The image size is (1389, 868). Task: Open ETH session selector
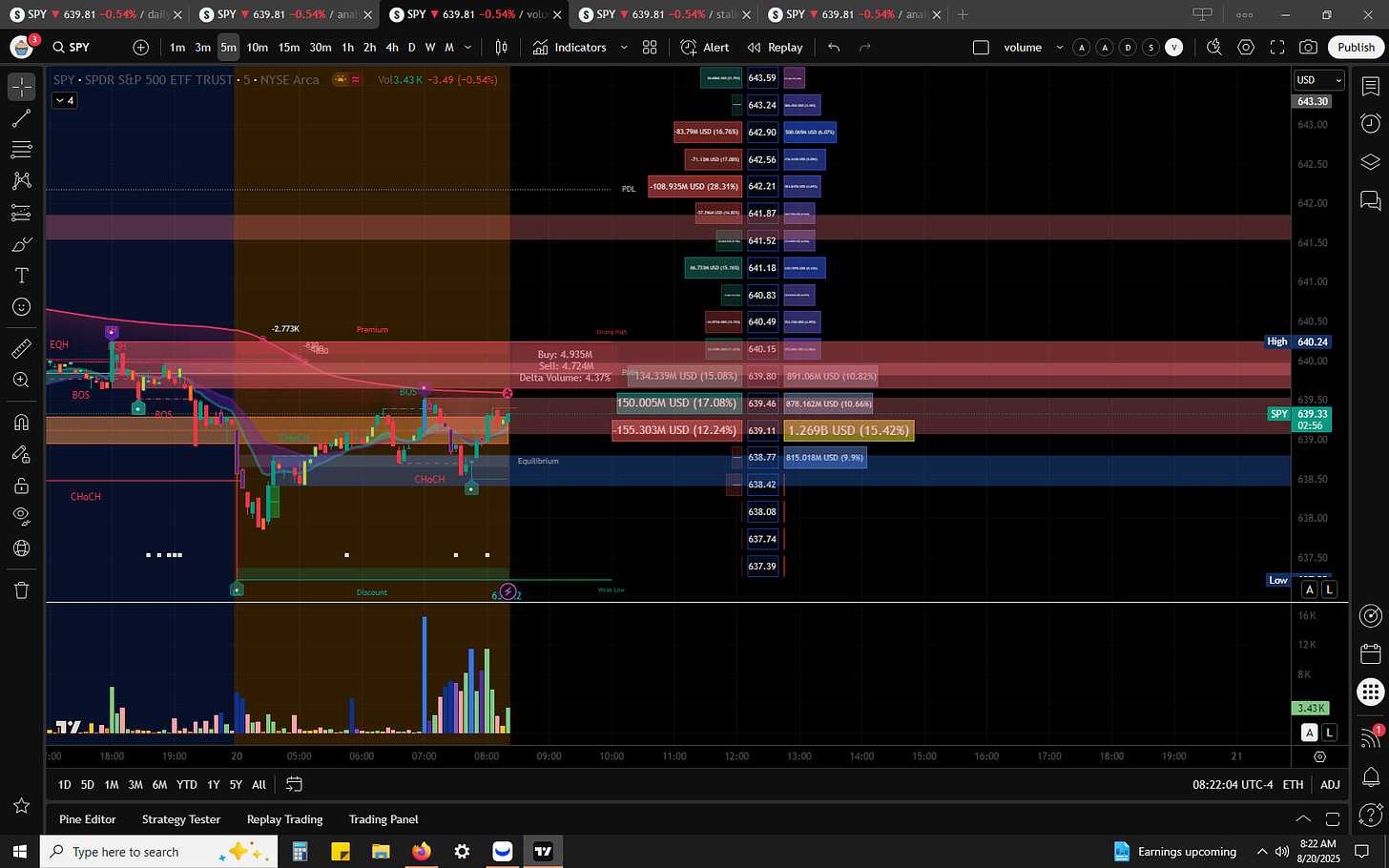point(1293,784)
